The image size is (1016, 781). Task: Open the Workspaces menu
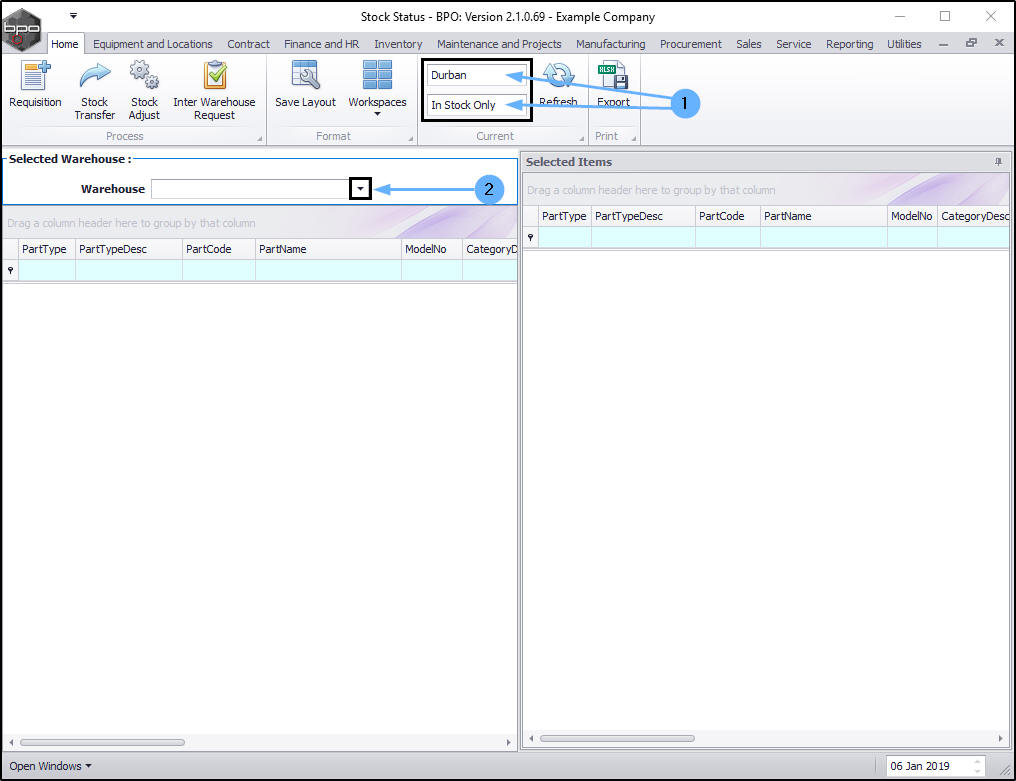point(377,89)
